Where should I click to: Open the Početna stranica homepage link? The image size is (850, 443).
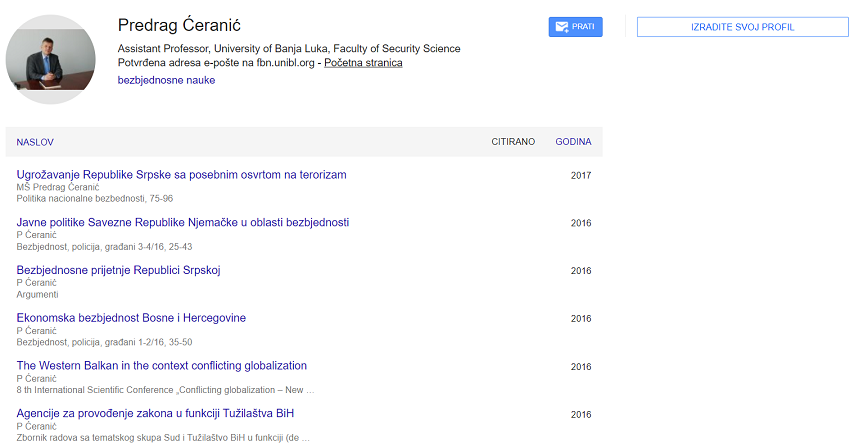[x=363, y=63]
